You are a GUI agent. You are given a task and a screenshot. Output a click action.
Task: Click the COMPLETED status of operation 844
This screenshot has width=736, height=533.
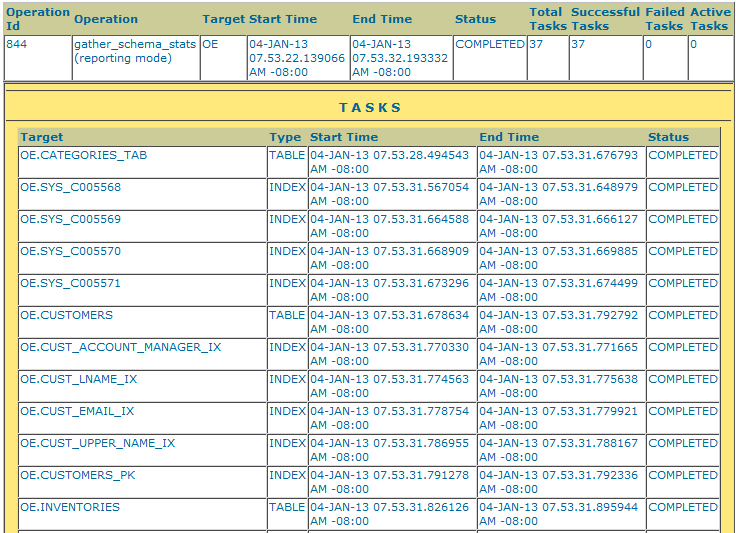pos(490,45)
